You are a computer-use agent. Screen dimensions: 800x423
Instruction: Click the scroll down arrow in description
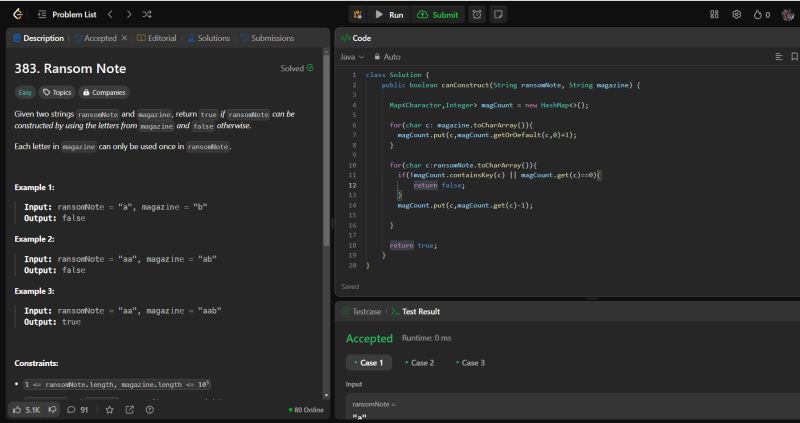[x=327, y=395]
